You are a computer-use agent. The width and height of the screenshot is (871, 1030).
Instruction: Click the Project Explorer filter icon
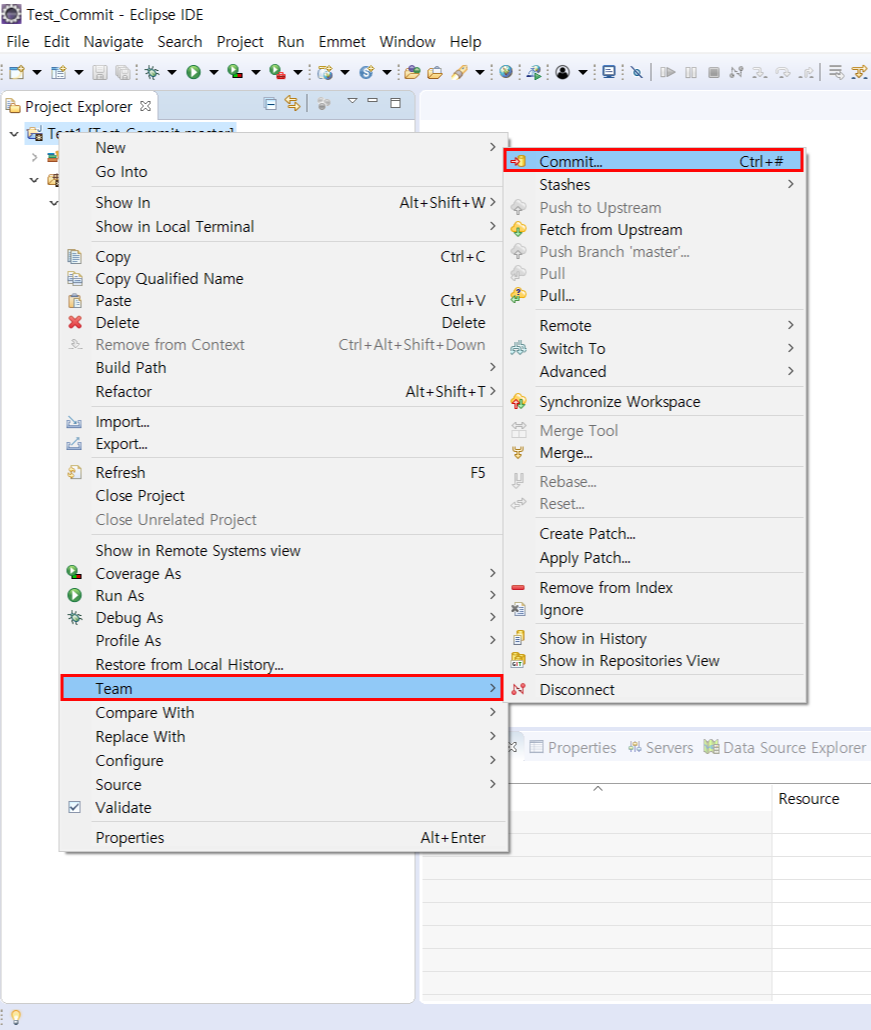pyautogui.click(x=323, y=104)
